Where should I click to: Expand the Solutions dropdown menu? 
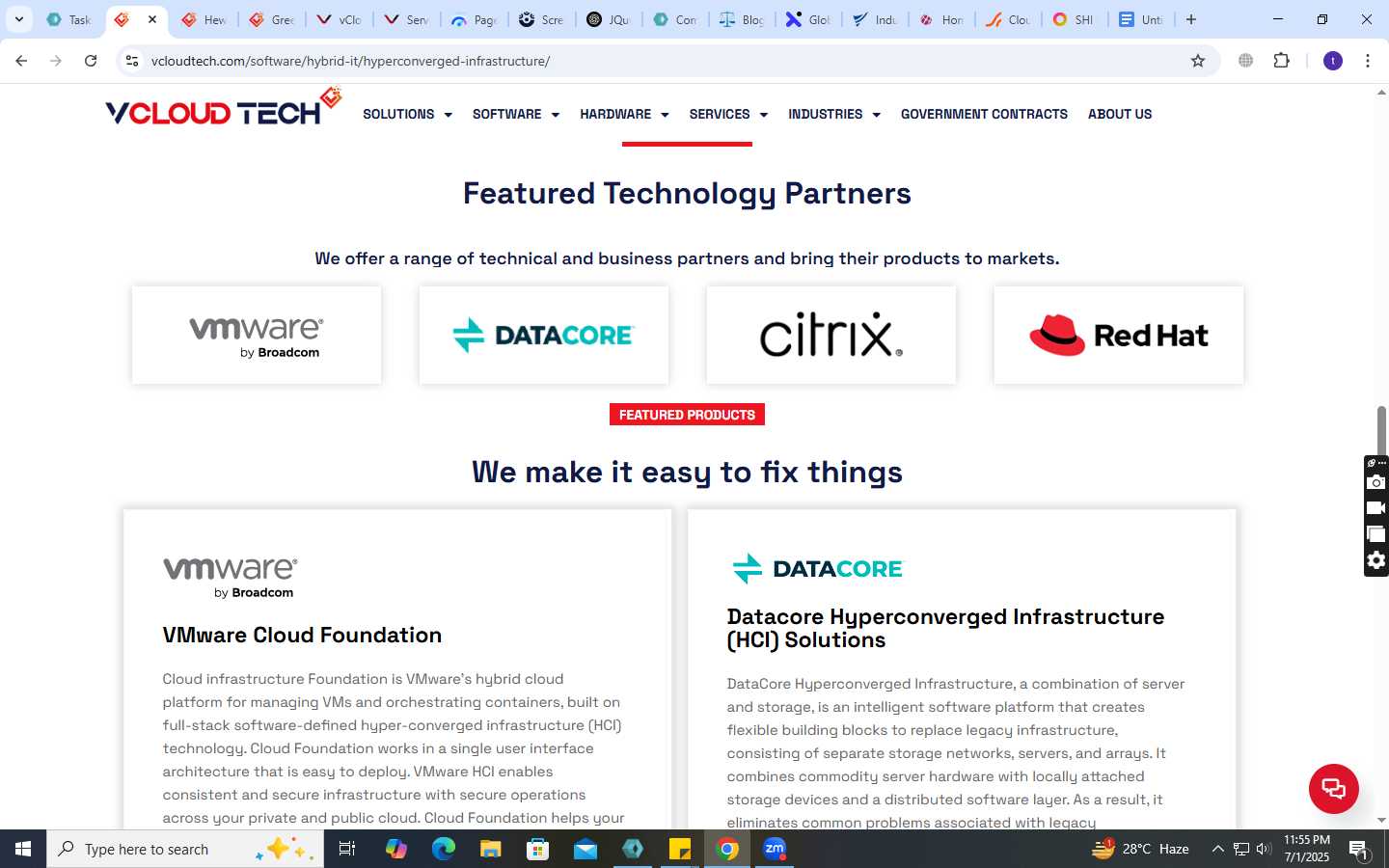tap(407, 114)
